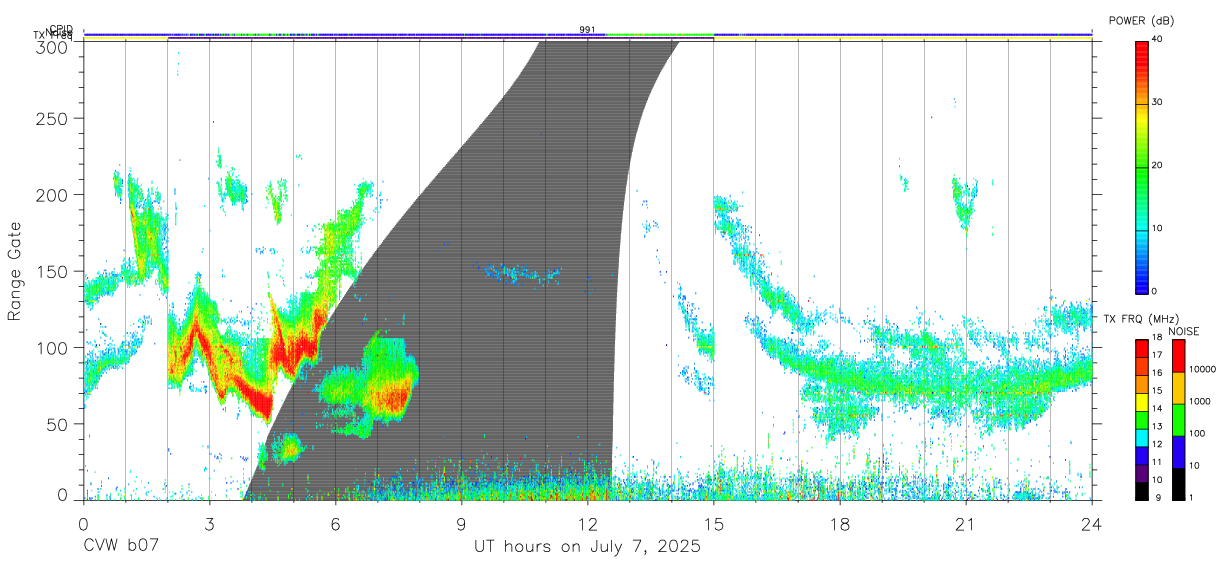This screenshot has width=1228, height=567.
Task: Click the 100 noise legend label
Action: pyautogui.click(x=1197, y=433)
